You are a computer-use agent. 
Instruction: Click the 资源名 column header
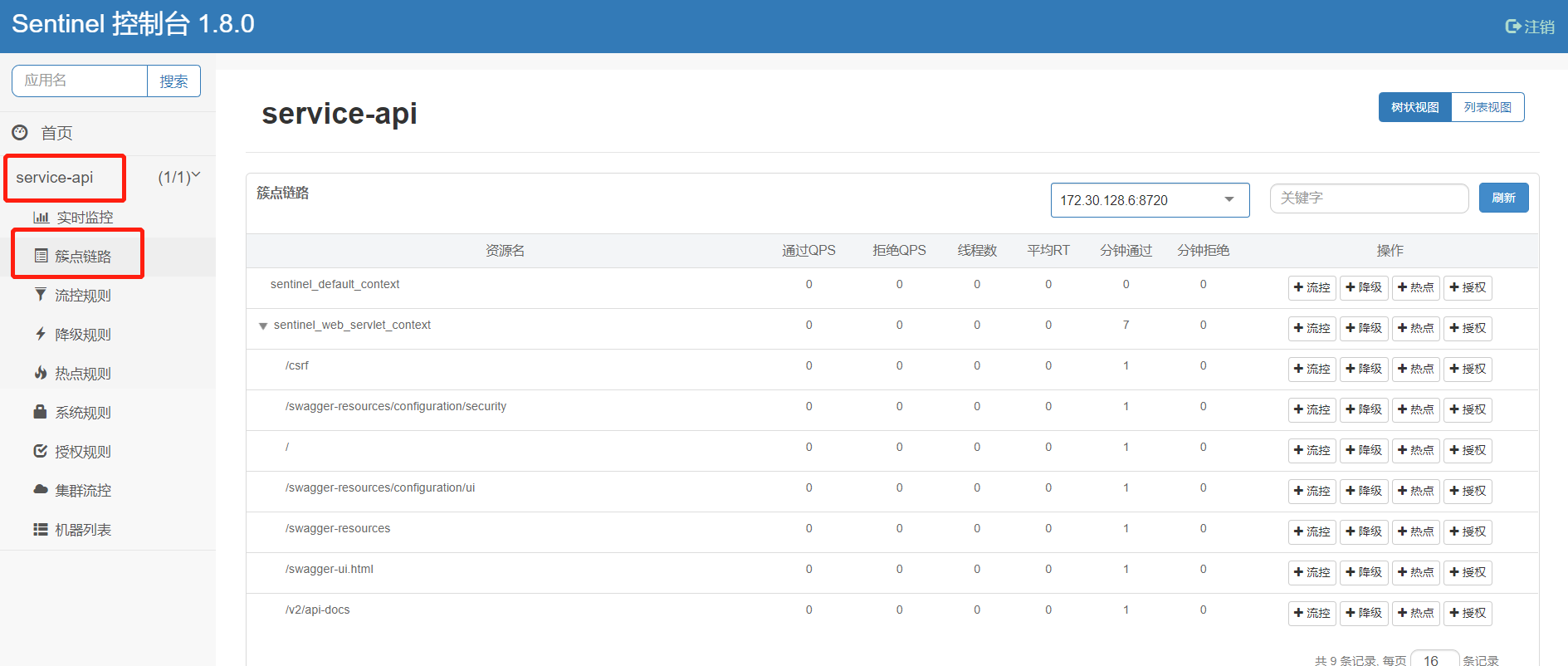[505, 251]
